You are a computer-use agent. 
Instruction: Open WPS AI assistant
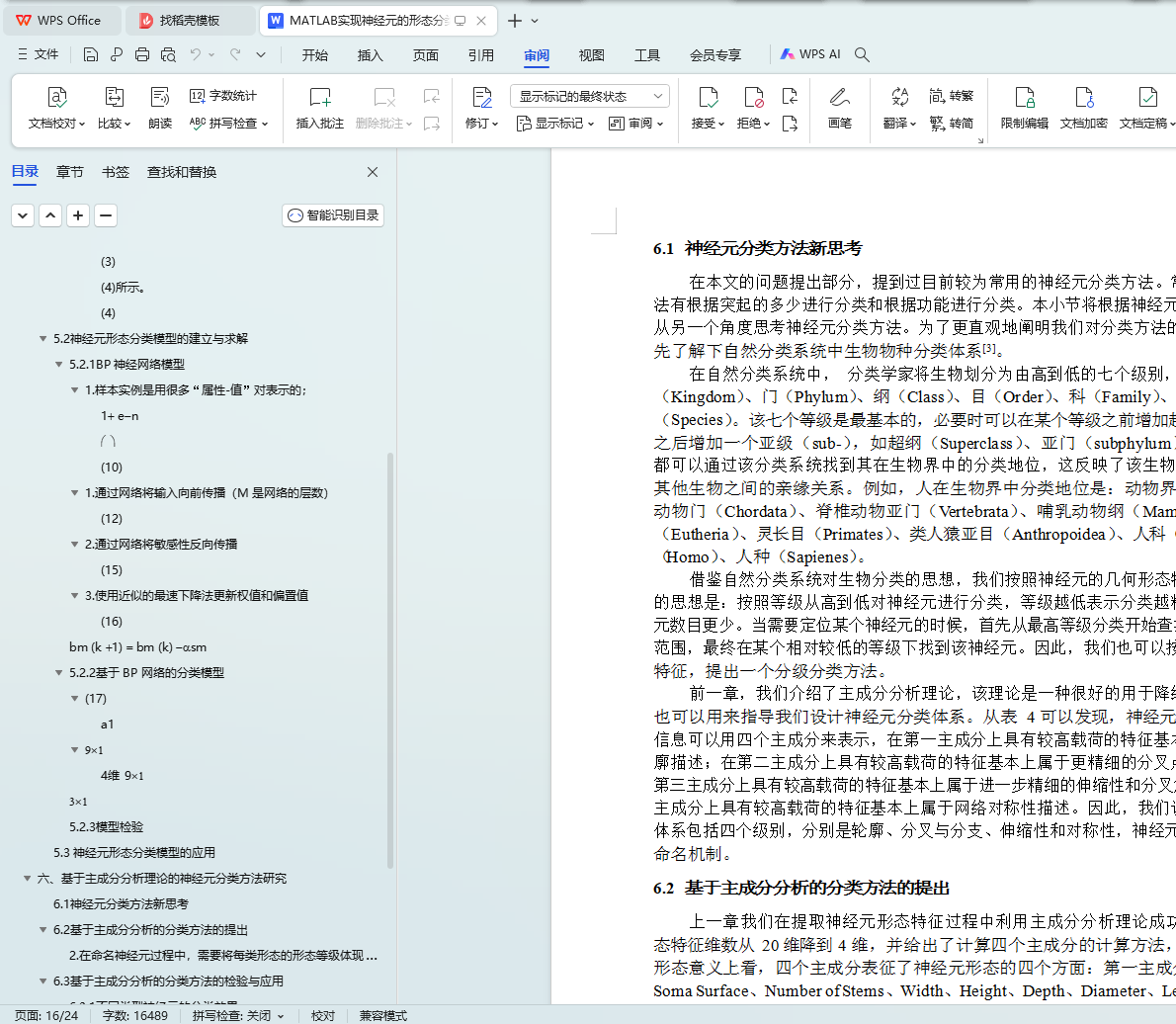click(810, 54)
